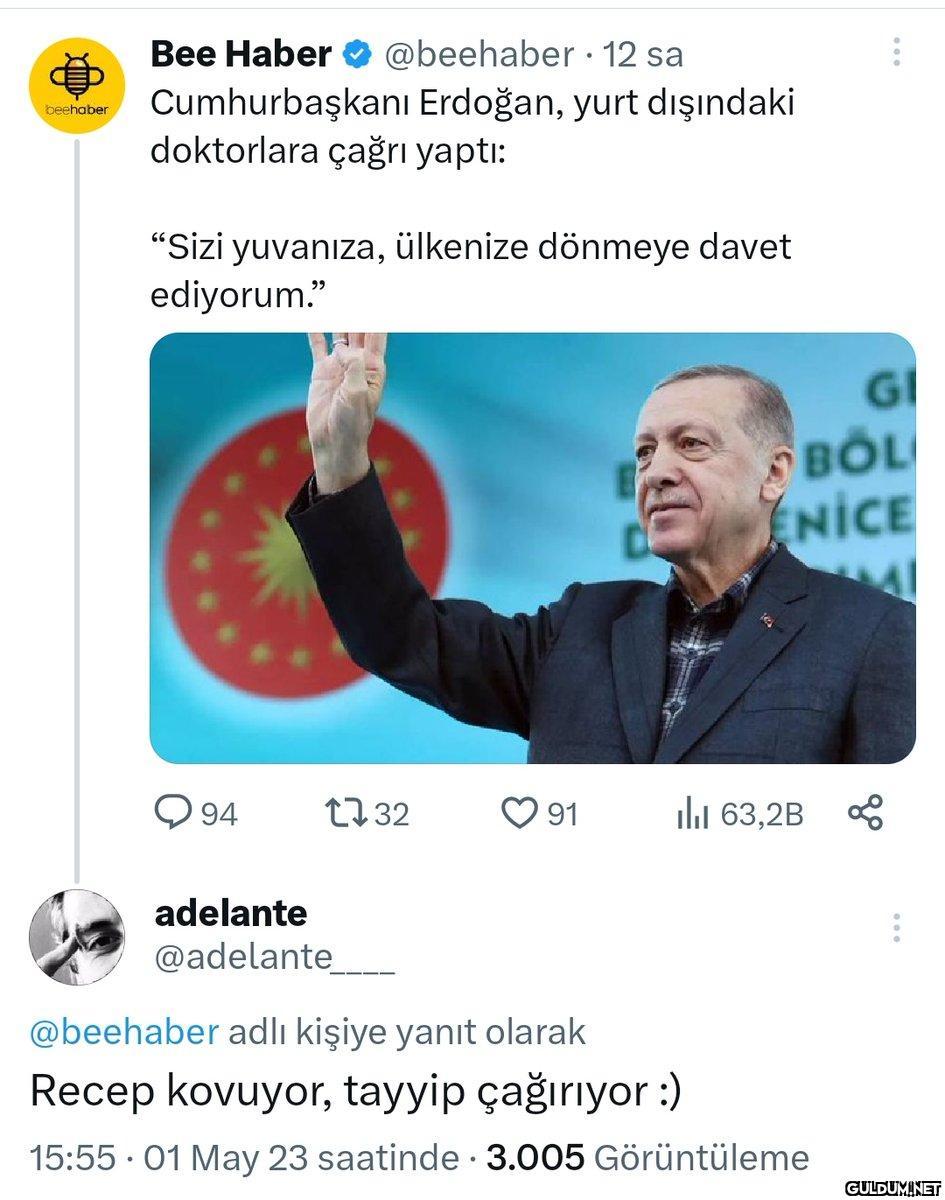Open adelante's profile picture
Screen dimensions: 945x1200
tap(76, 937)
